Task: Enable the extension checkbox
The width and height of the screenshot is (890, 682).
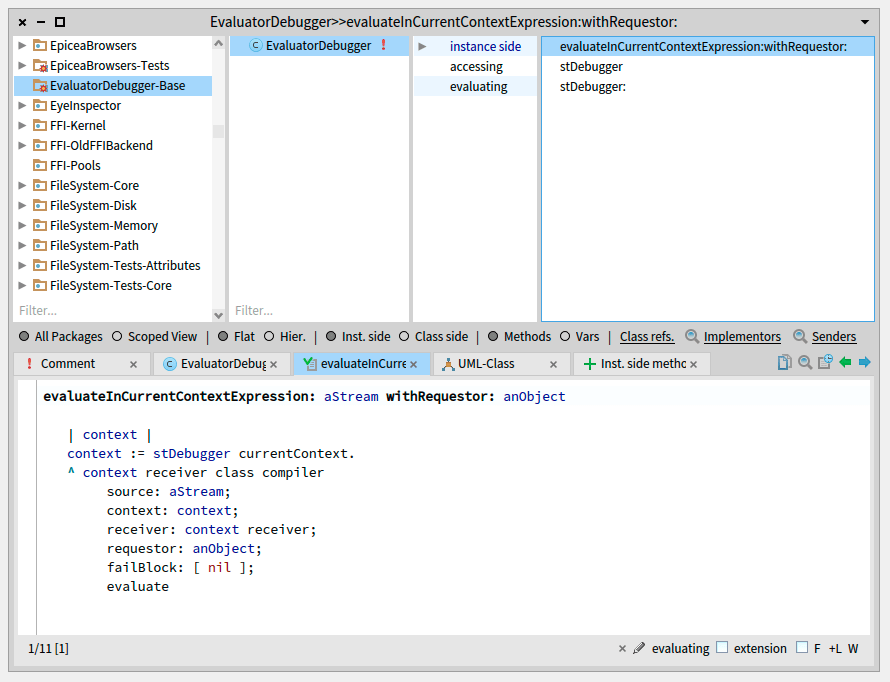Action: 722,648
